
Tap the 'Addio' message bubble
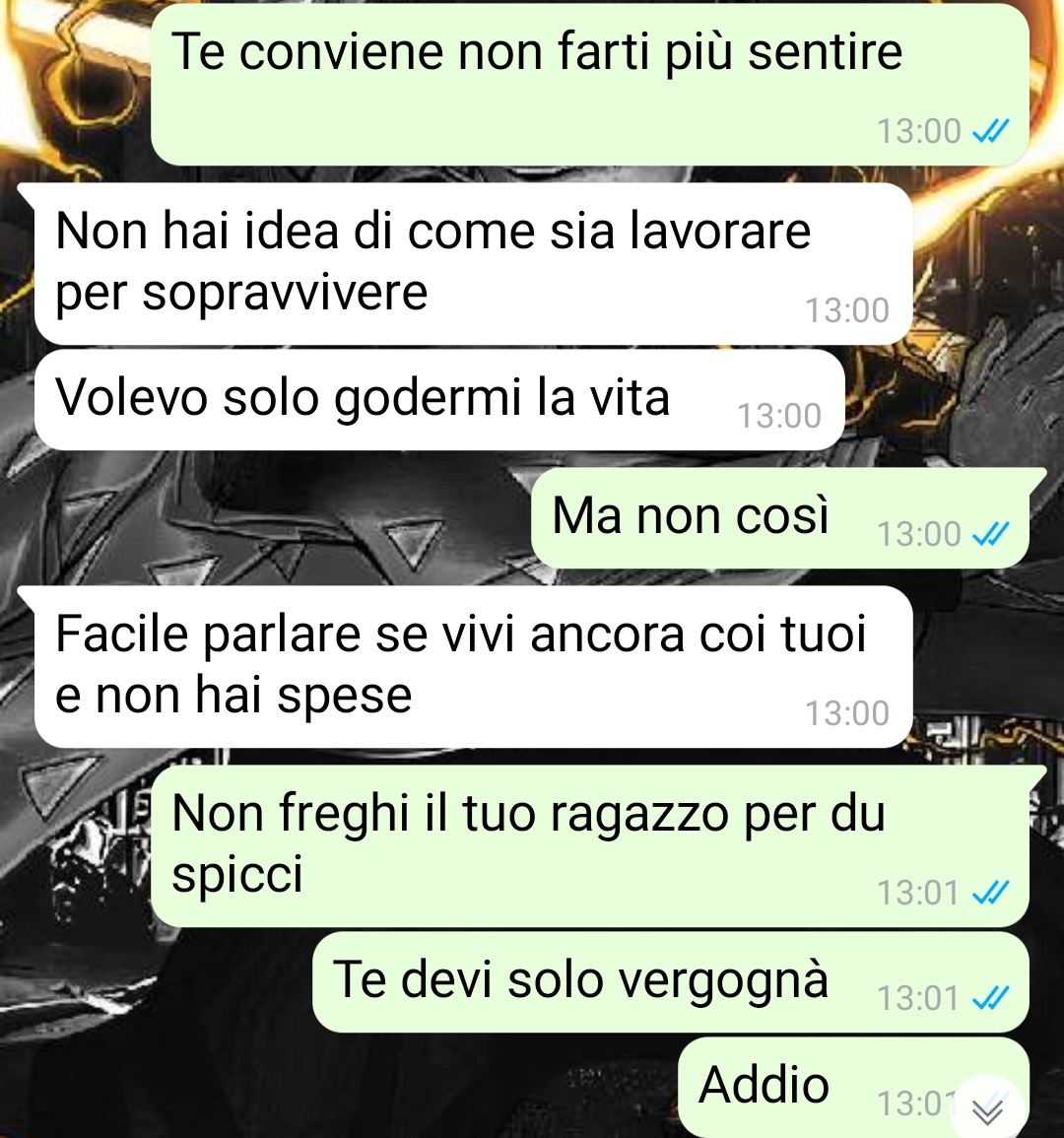853,1087
